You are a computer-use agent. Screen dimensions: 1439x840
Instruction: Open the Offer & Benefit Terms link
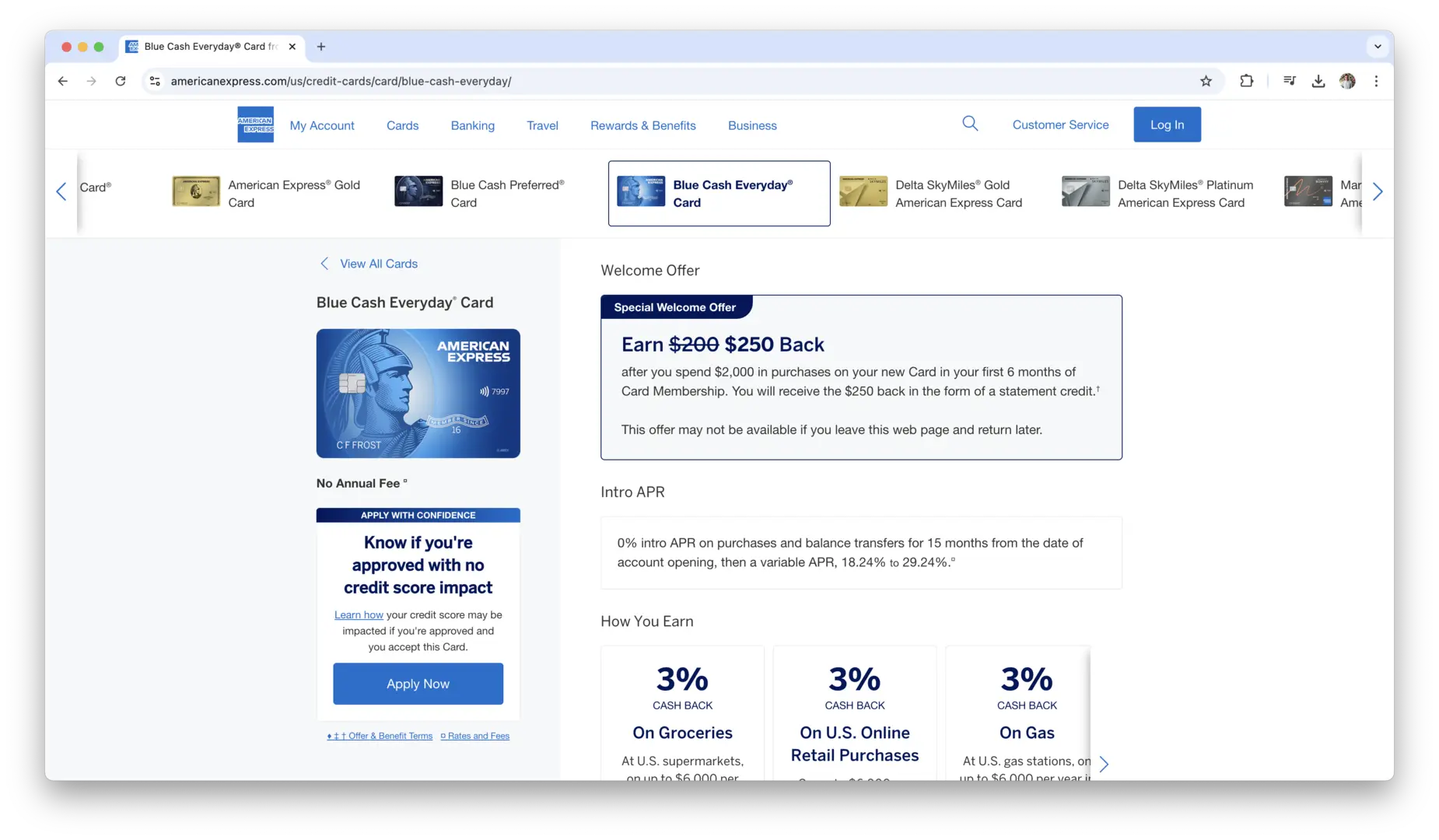(380, 736)
